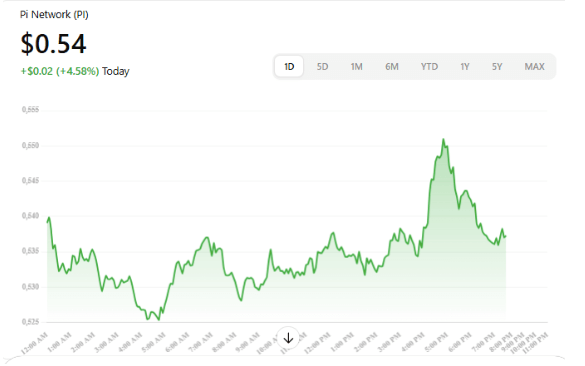The height and width of the screenshot is (366, 585).
Task: Click the +$0.02 (+4.58%) change text
Action: tap(60, 71)
